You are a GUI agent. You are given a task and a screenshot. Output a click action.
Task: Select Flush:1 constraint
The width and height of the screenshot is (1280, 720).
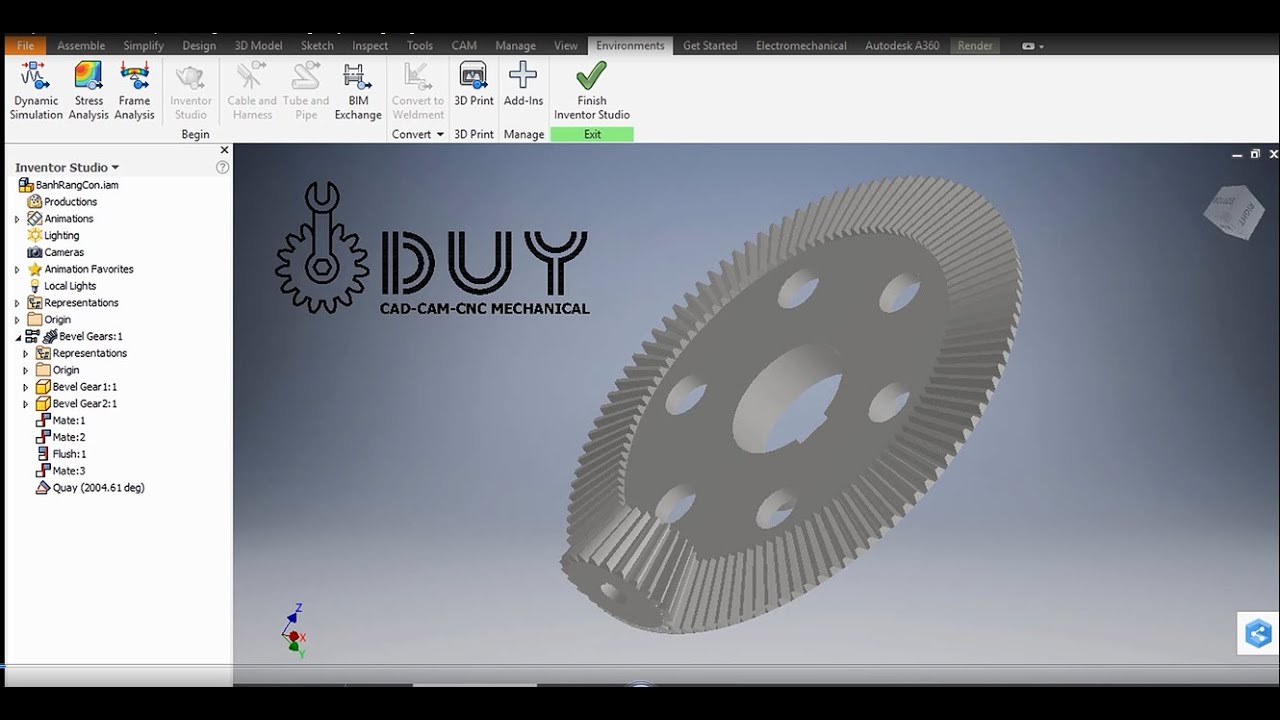point(61,454)
